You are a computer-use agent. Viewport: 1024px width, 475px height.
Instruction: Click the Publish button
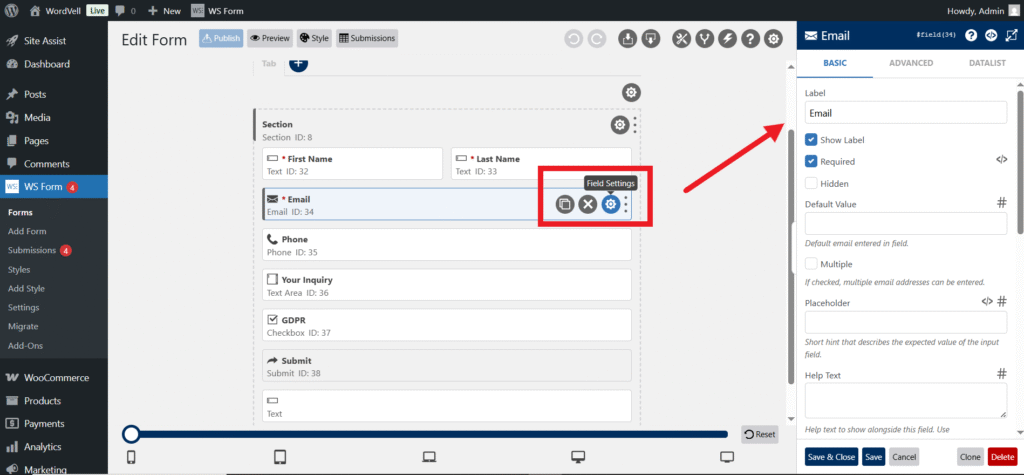(x=221, y=39)
